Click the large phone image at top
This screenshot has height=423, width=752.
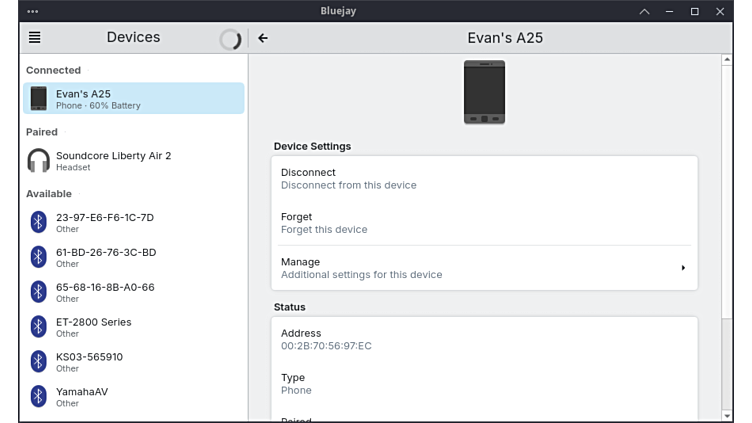(x=484, y=92)
